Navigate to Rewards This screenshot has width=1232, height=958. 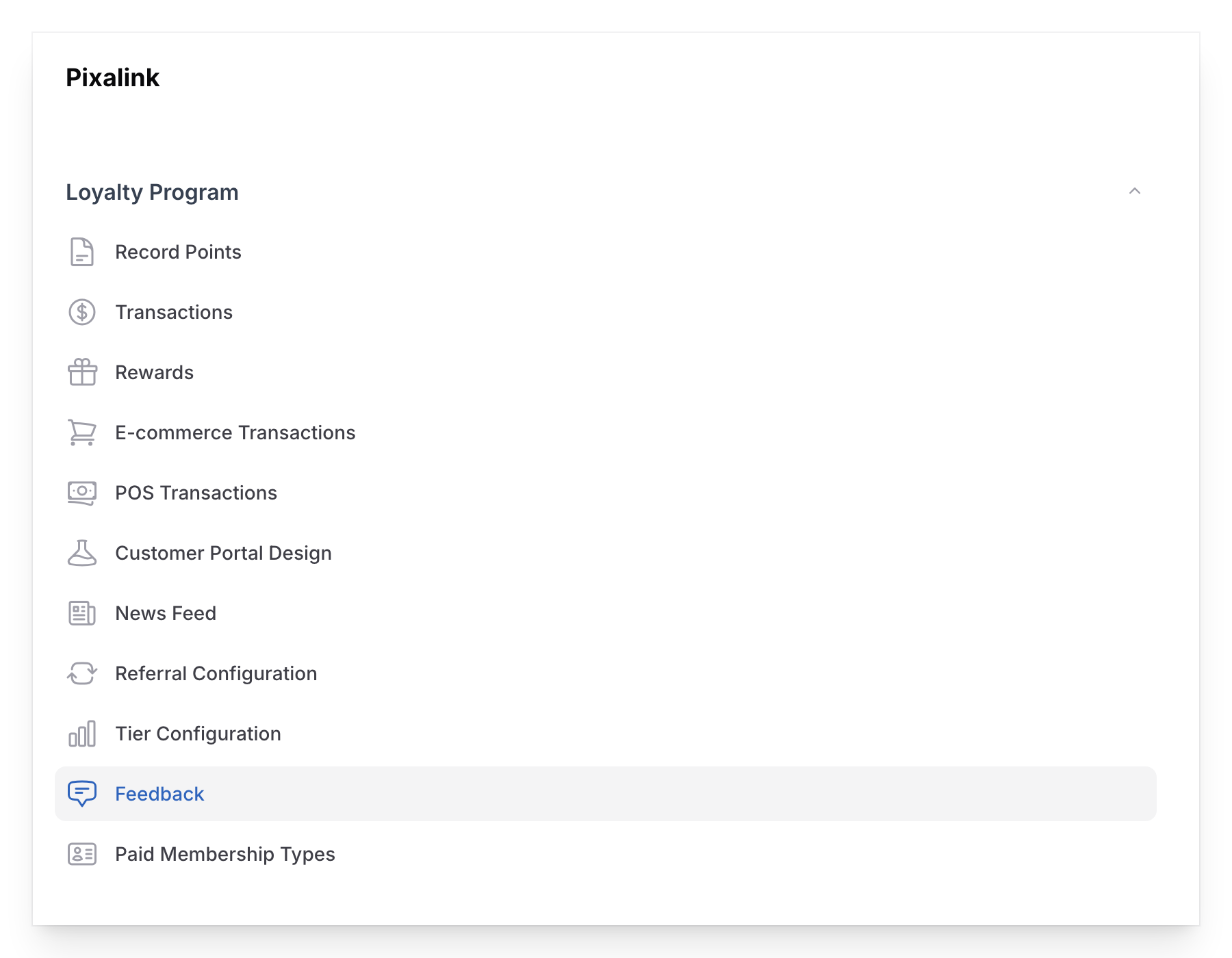[154, 372]
